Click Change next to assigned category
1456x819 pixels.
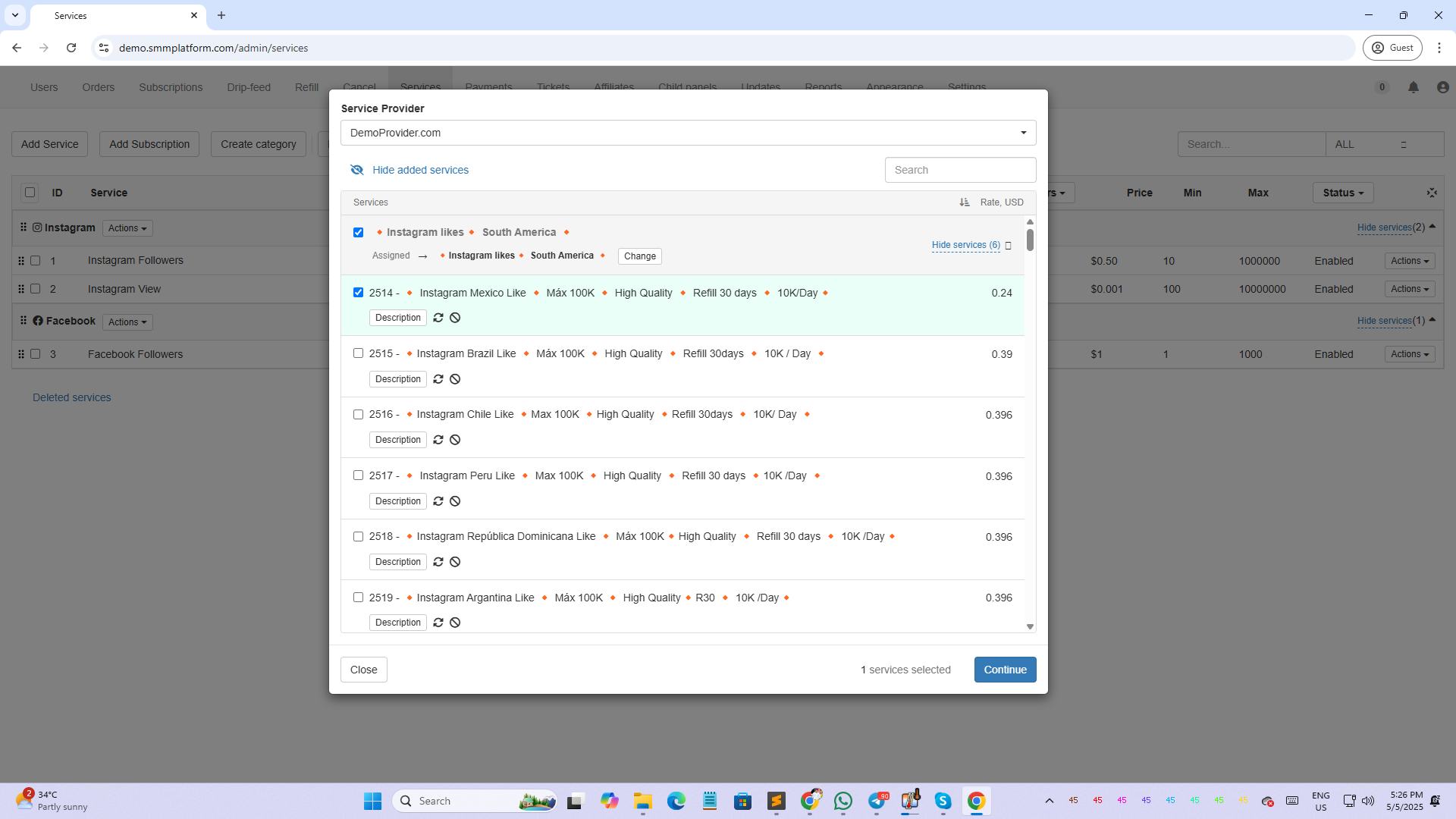[x=639, y=256]
